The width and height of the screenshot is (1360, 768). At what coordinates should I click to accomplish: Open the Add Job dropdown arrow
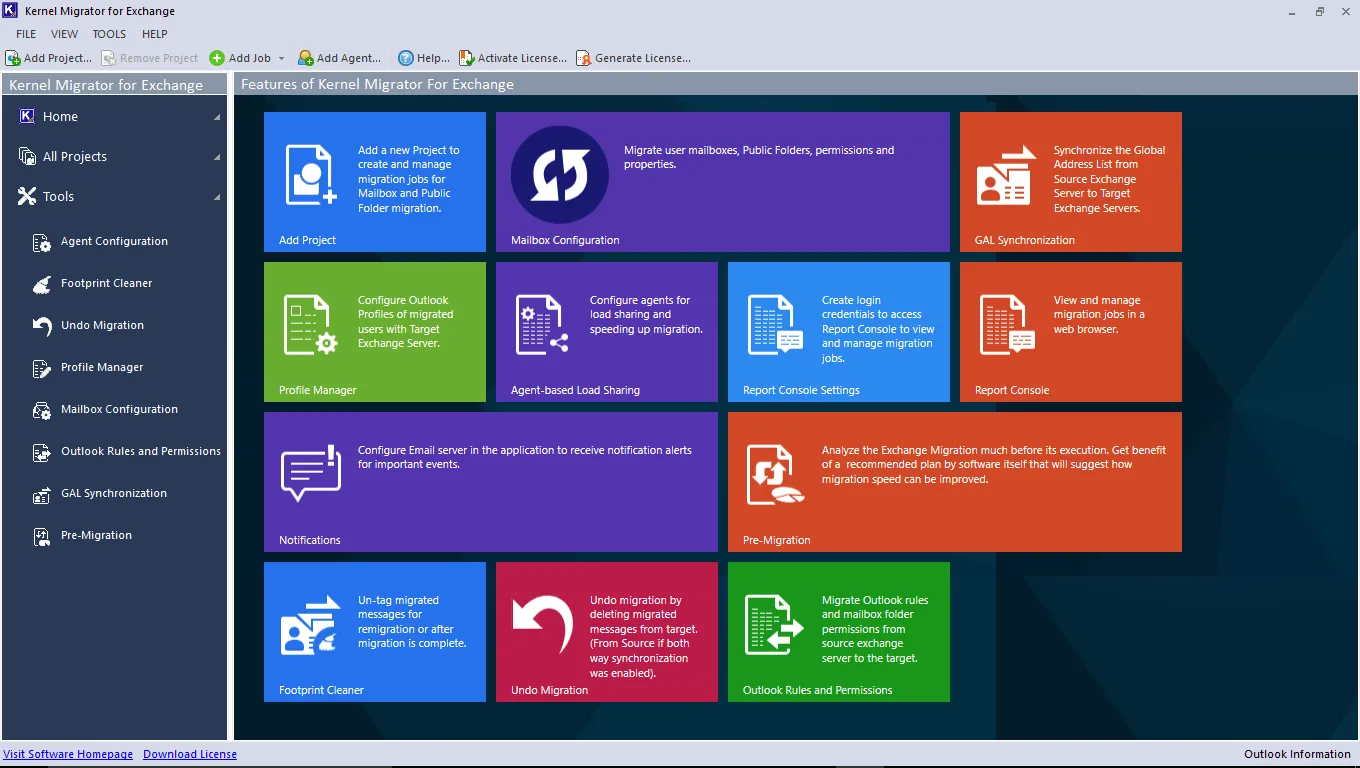point(282,58)
